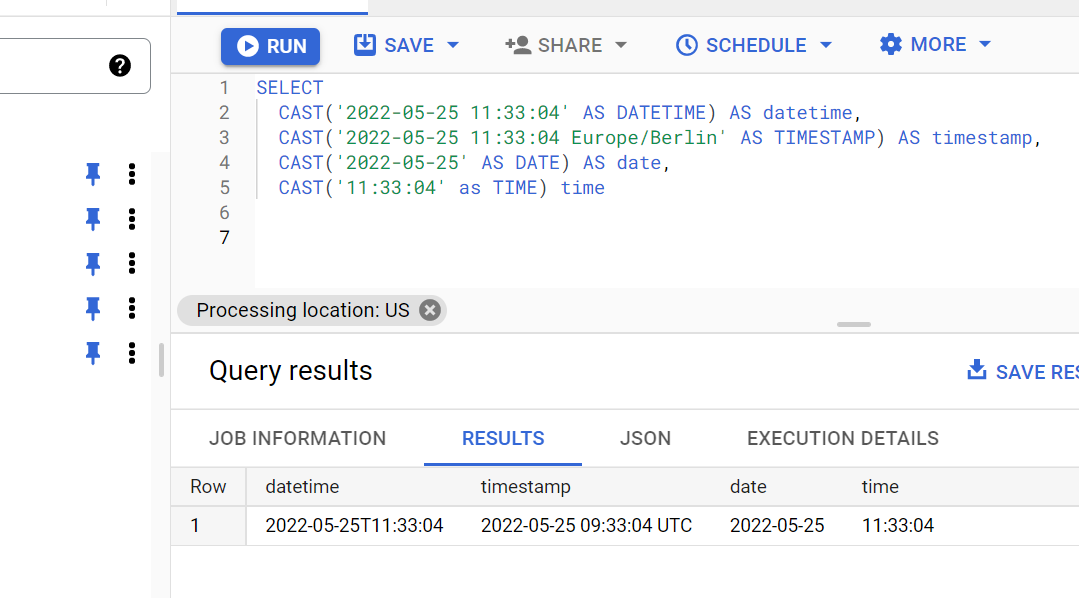Viewport: 1079px width, 598px height.
Task: Open the second sidebar three-dot menu
Action: coord(132,219)
